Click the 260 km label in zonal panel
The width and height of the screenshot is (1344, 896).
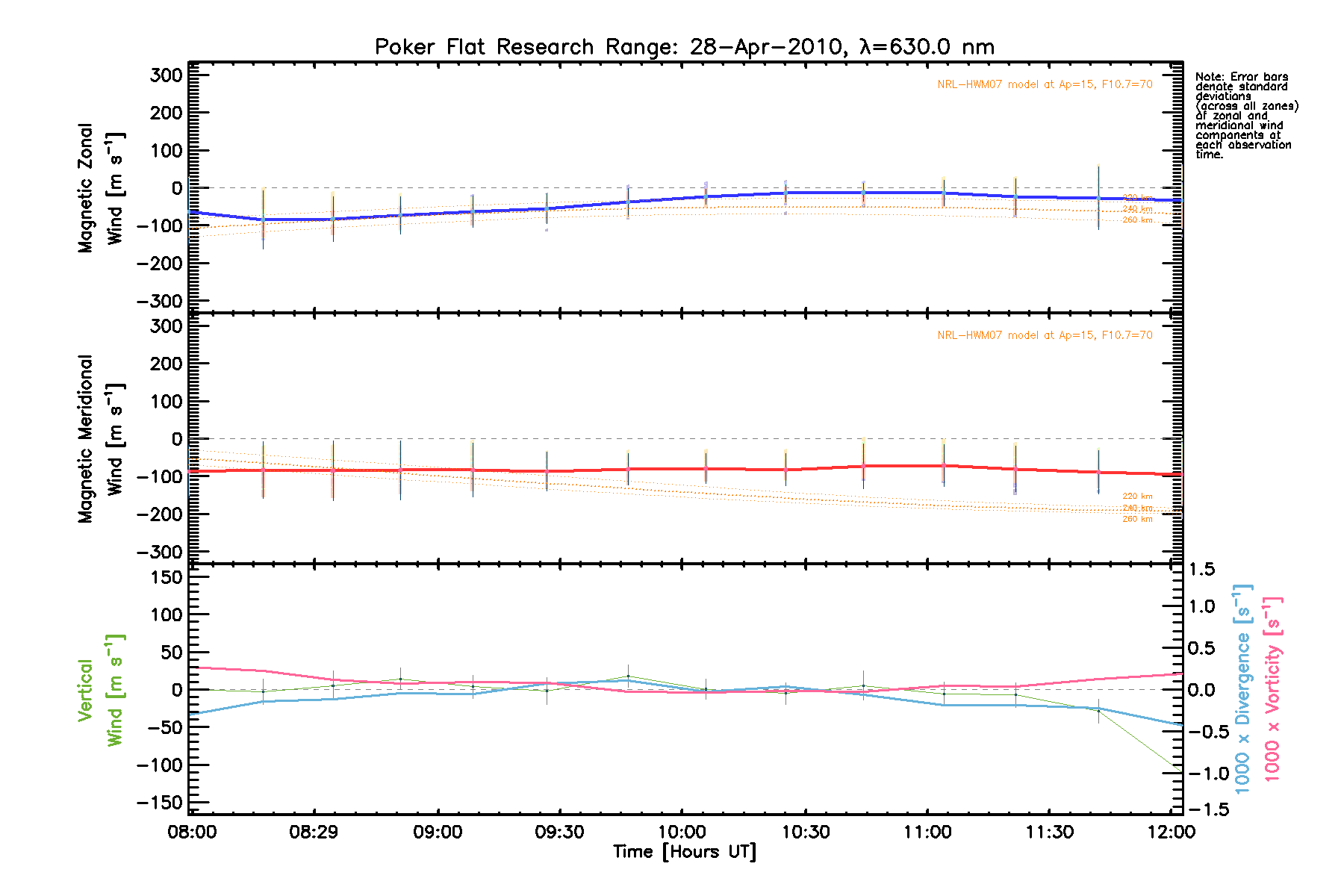pyautogui.click(x=1137, y=220)
